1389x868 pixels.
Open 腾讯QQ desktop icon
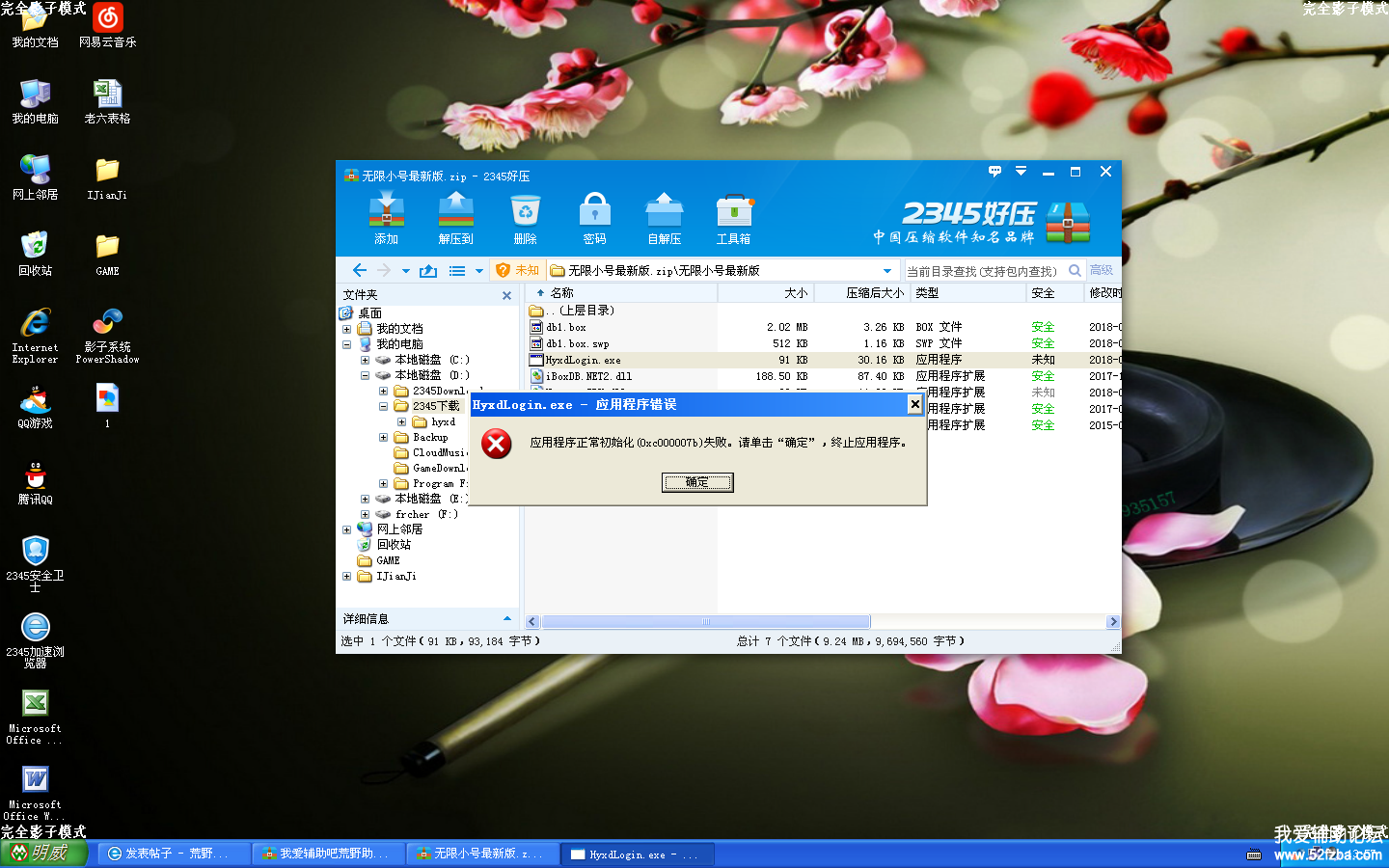click(x=36, y=484)
